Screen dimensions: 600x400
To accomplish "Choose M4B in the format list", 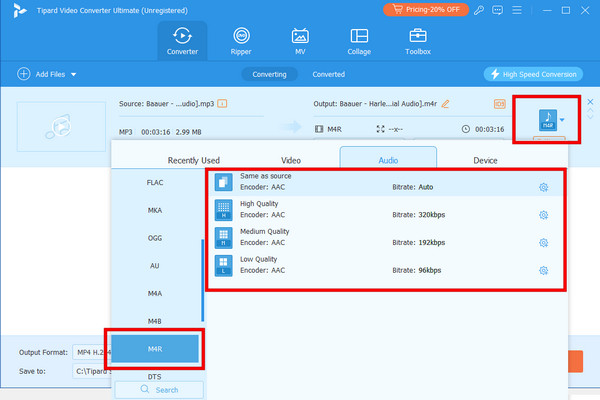I will click(x=155, y=321).
